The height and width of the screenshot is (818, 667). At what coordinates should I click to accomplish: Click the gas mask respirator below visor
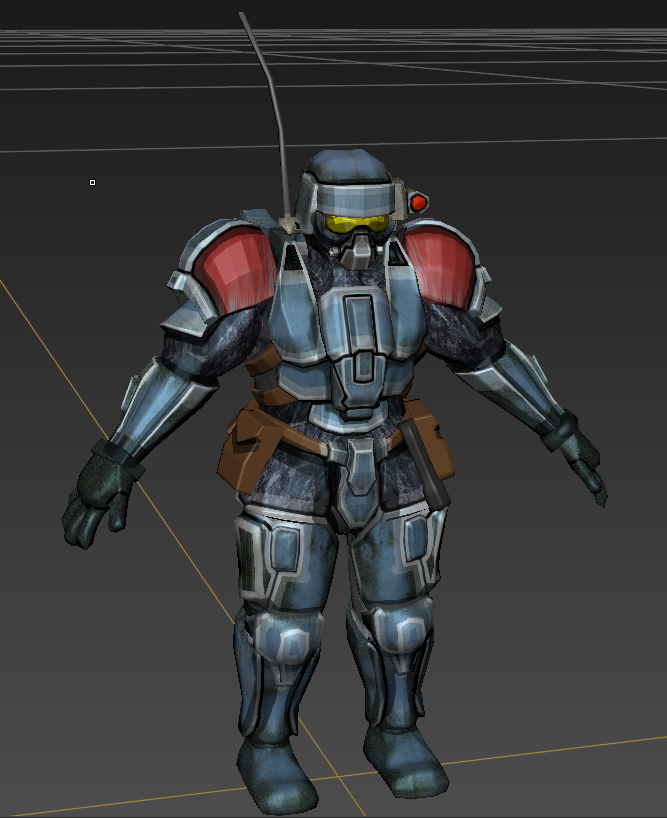coord(355,251)
